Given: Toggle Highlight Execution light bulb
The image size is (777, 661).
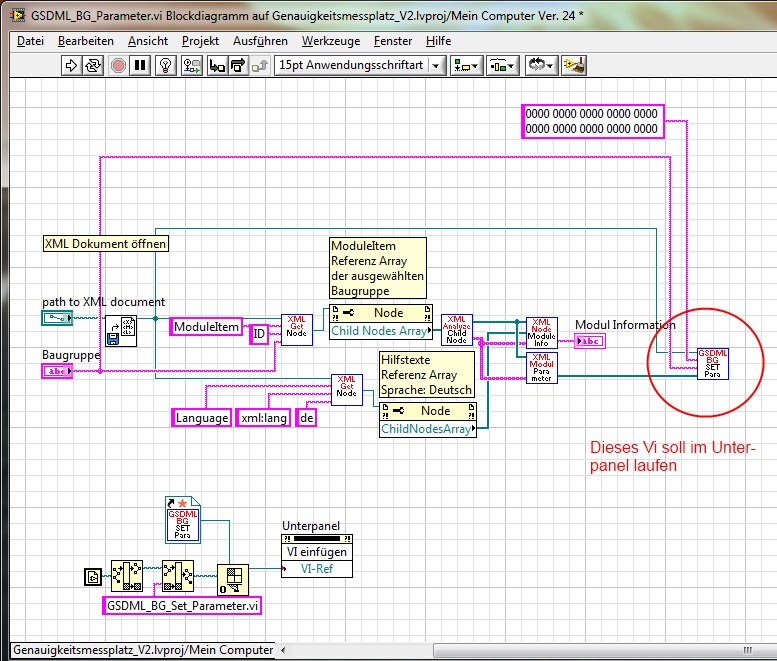Looking at the screenshot, I should [x=167, y=65].
